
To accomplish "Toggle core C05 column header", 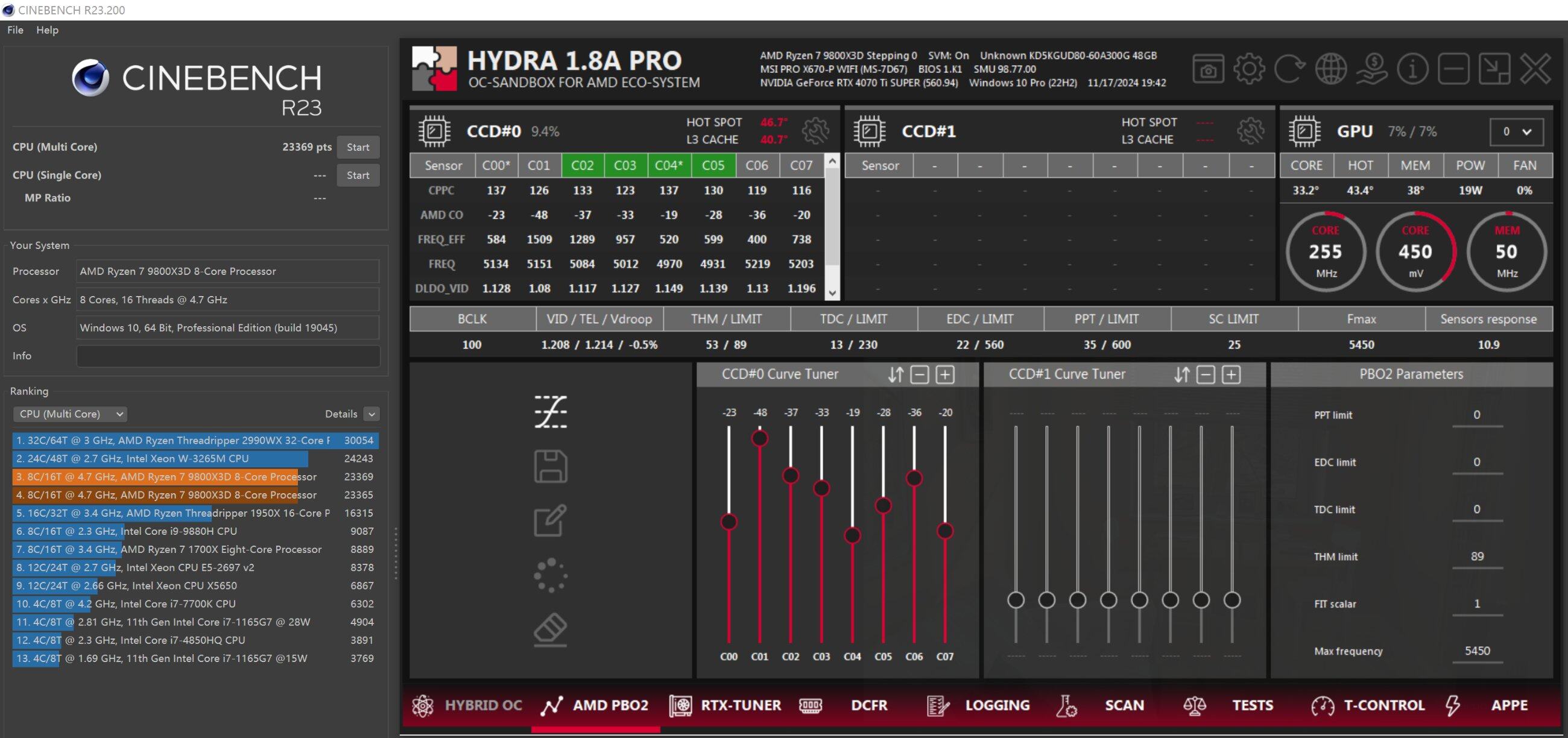I will pyautogui.click(x=713, y=165).
